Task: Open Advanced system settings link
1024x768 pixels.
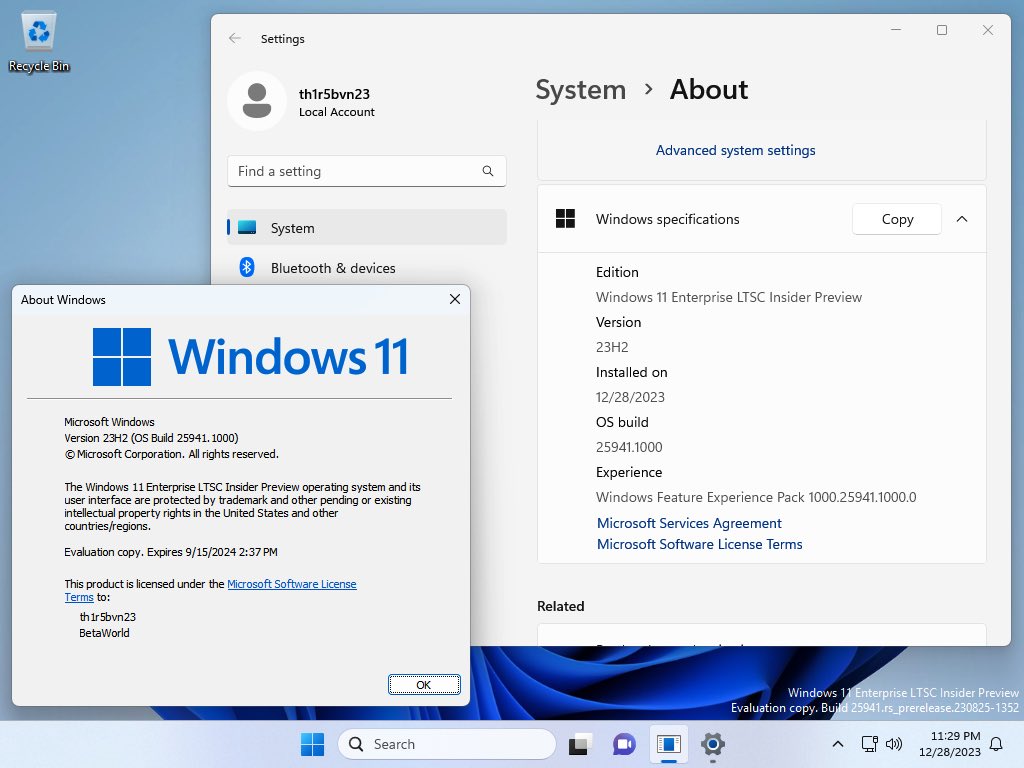Action: click(x=735, y=150)
